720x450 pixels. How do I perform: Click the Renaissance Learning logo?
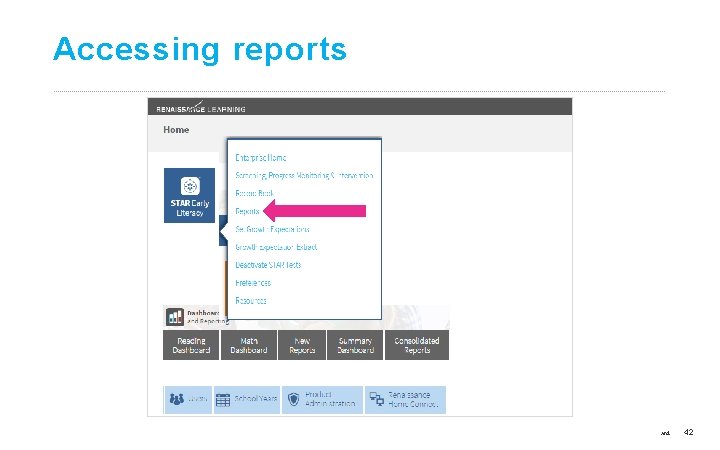click(201, 108)
